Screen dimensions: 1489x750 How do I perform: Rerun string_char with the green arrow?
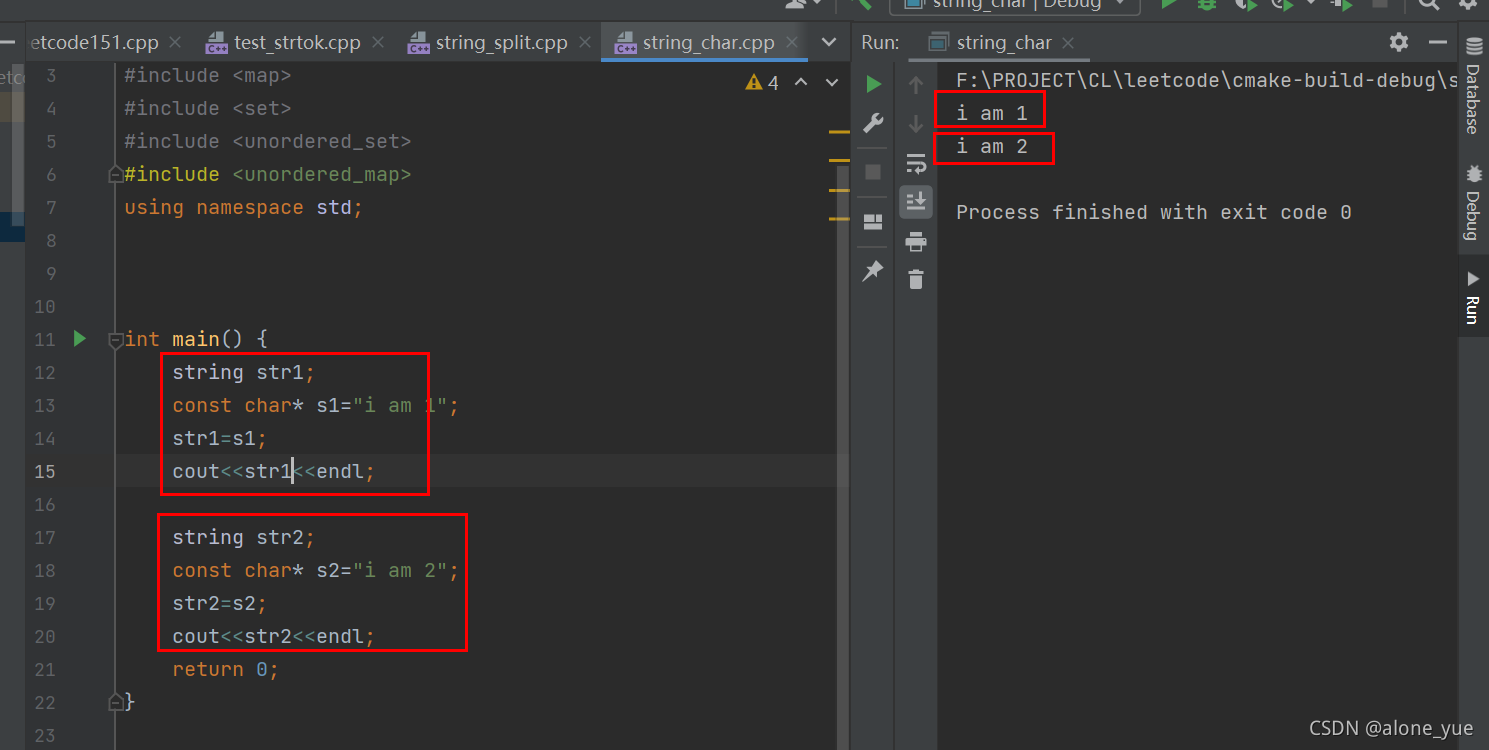[874, 84]
